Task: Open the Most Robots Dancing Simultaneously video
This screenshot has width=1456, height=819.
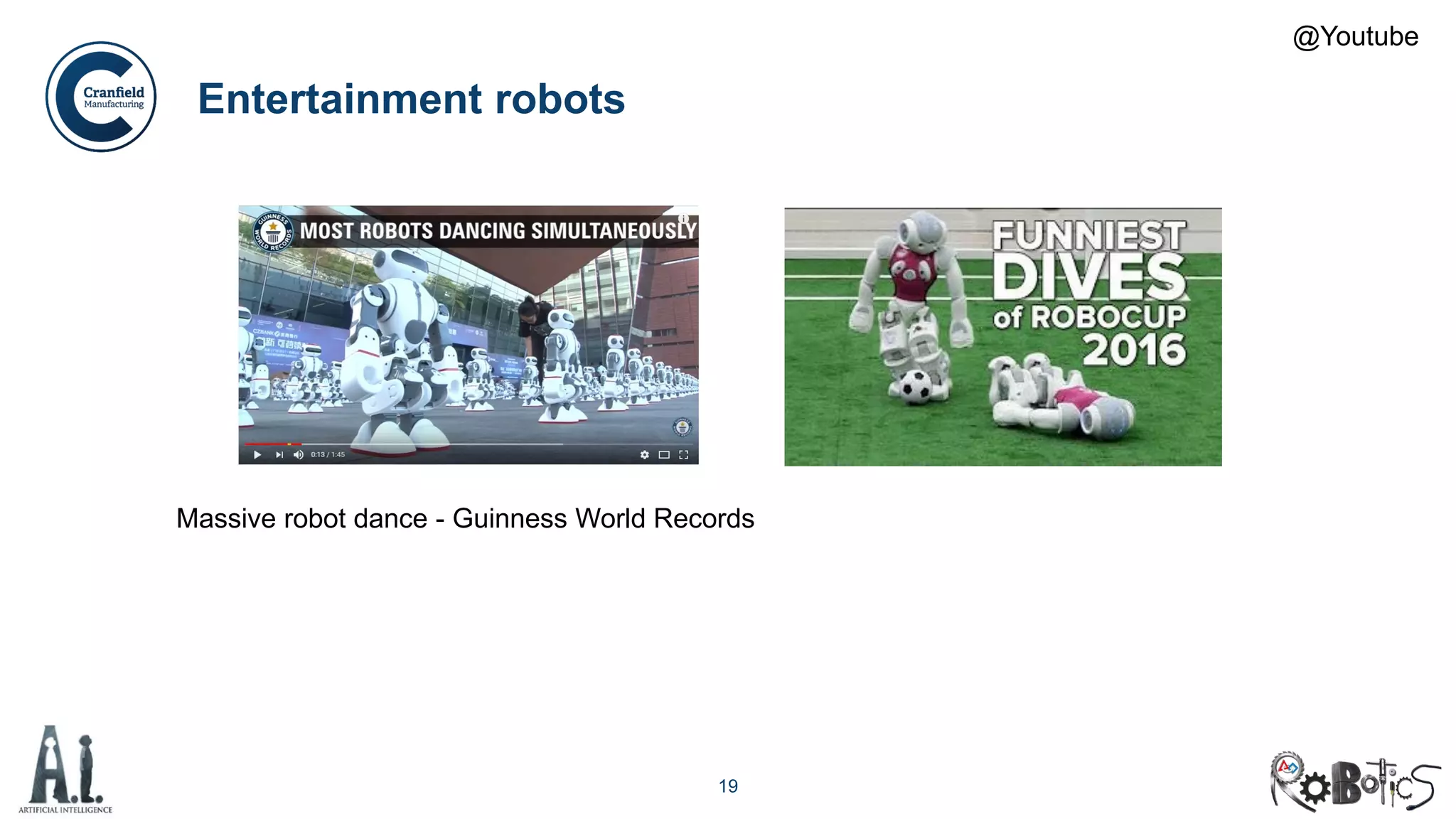Action: click(469, 335)
